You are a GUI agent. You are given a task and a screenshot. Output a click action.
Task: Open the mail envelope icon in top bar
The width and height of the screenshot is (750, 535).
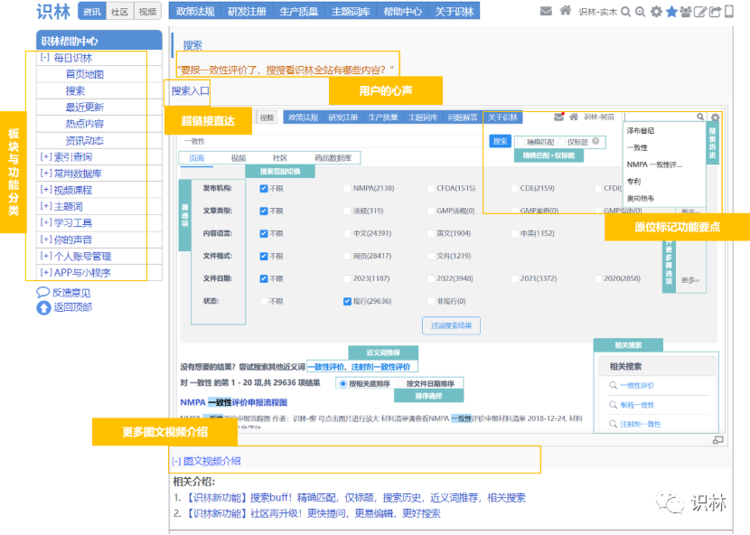tap(546, 11)
